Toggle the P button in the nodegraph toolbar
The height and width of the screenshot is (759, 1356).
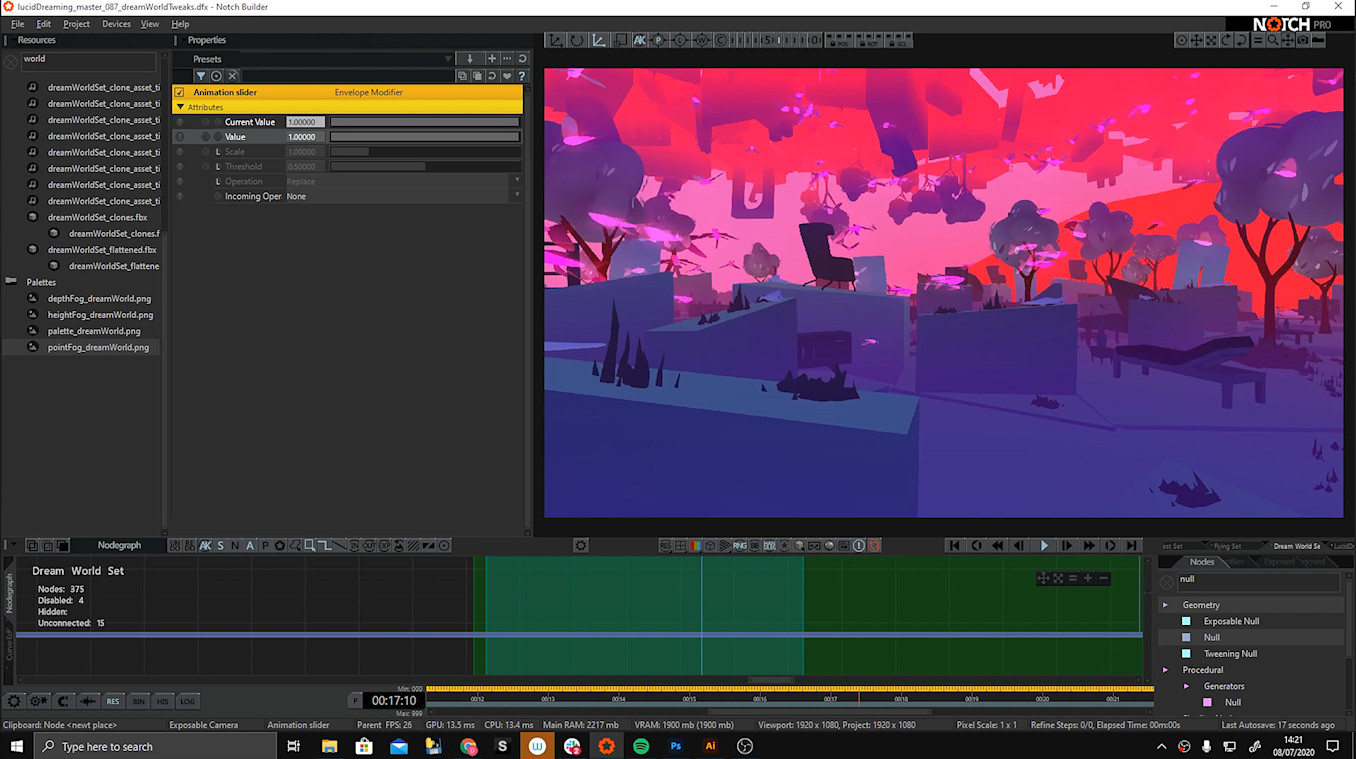click(265, 546)
